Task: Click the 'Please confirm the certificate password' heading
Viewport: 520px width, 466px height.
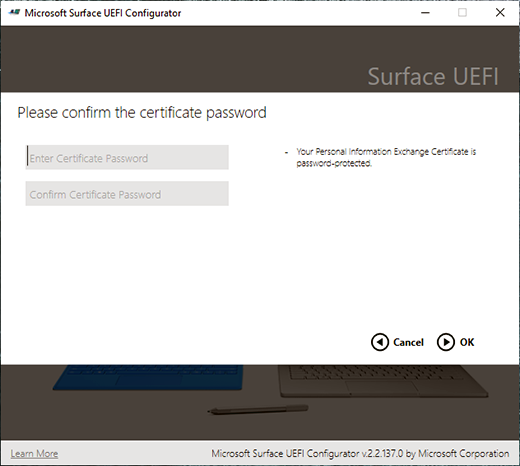Action: pos(142,113)
